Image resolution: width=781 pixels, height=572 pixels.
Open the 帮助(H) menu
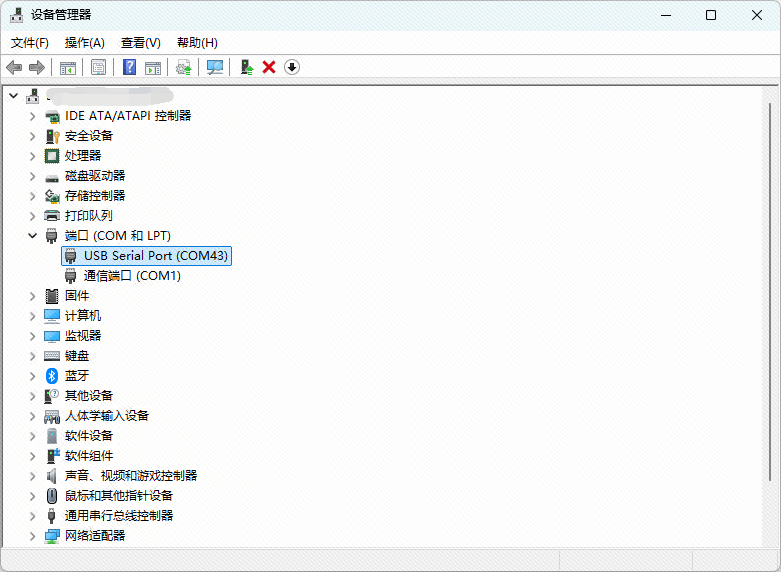(197, 43)
